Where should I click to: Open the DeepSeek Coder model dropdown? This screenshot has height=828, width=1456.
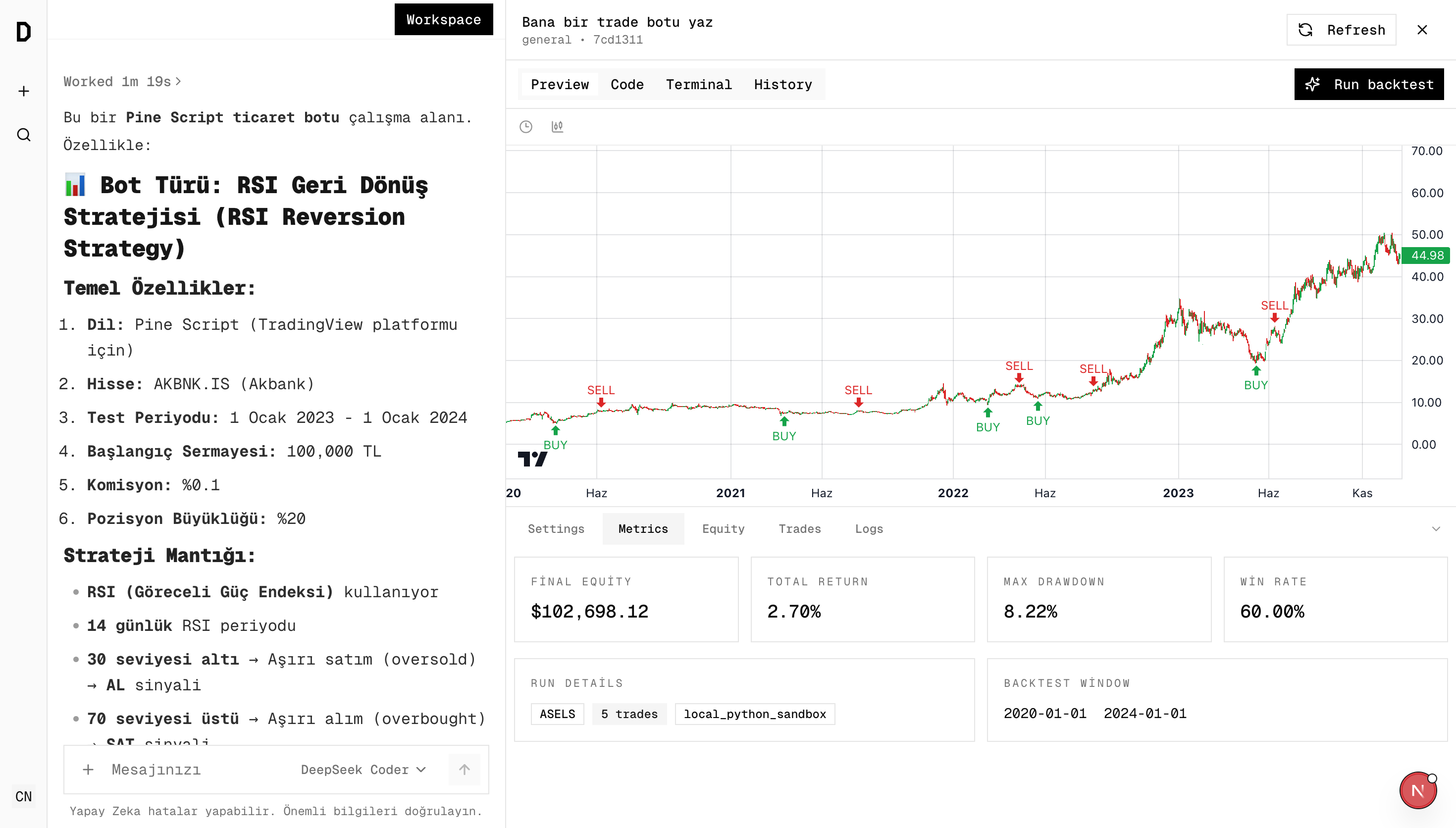tap(364, 770)
